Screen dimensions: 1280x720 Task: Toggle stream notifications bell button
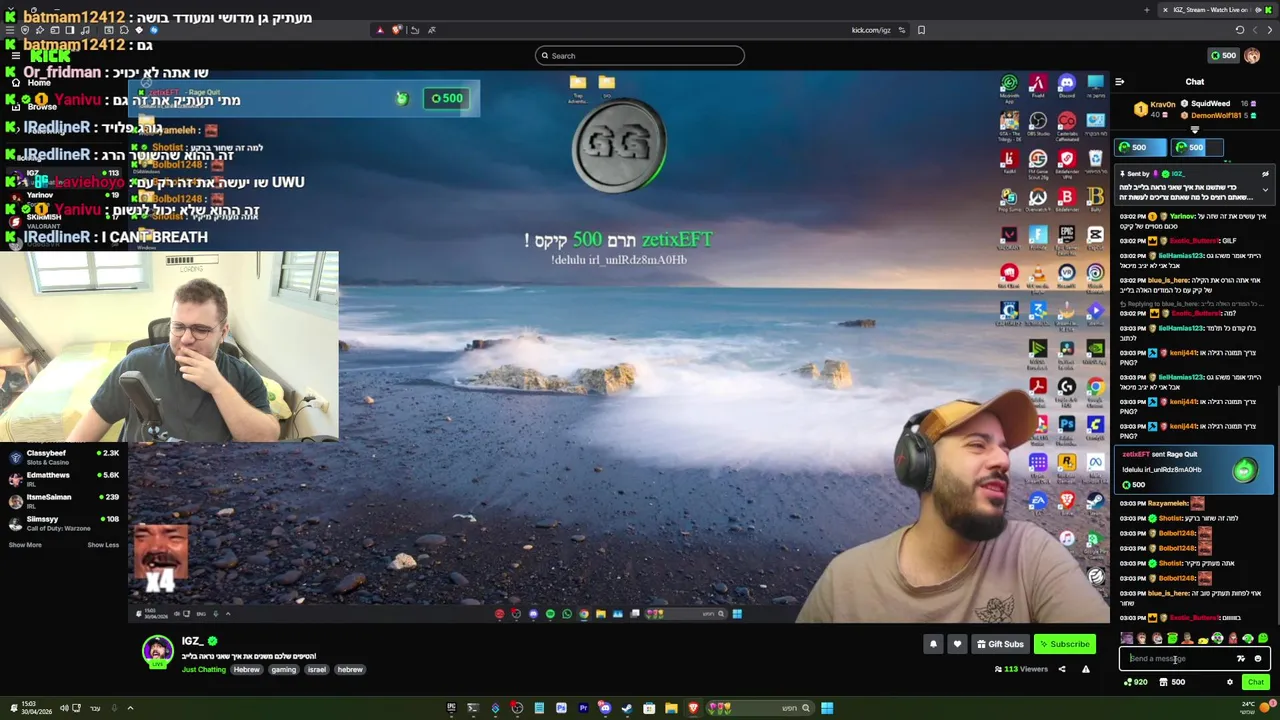934,644
